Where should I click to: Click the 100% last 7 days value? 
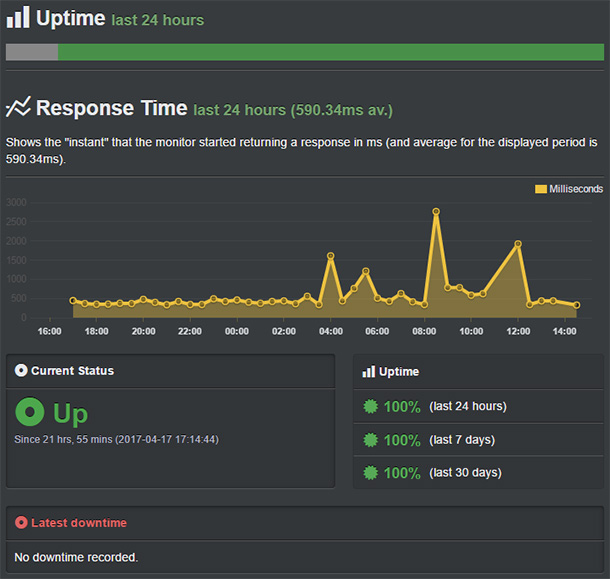[x=402, y=440]
